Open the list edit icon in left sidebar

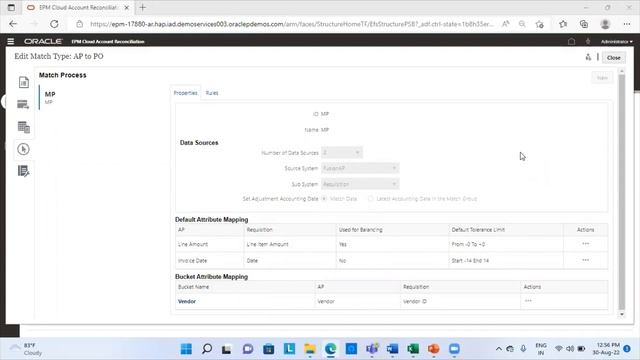tap(24, 171)
